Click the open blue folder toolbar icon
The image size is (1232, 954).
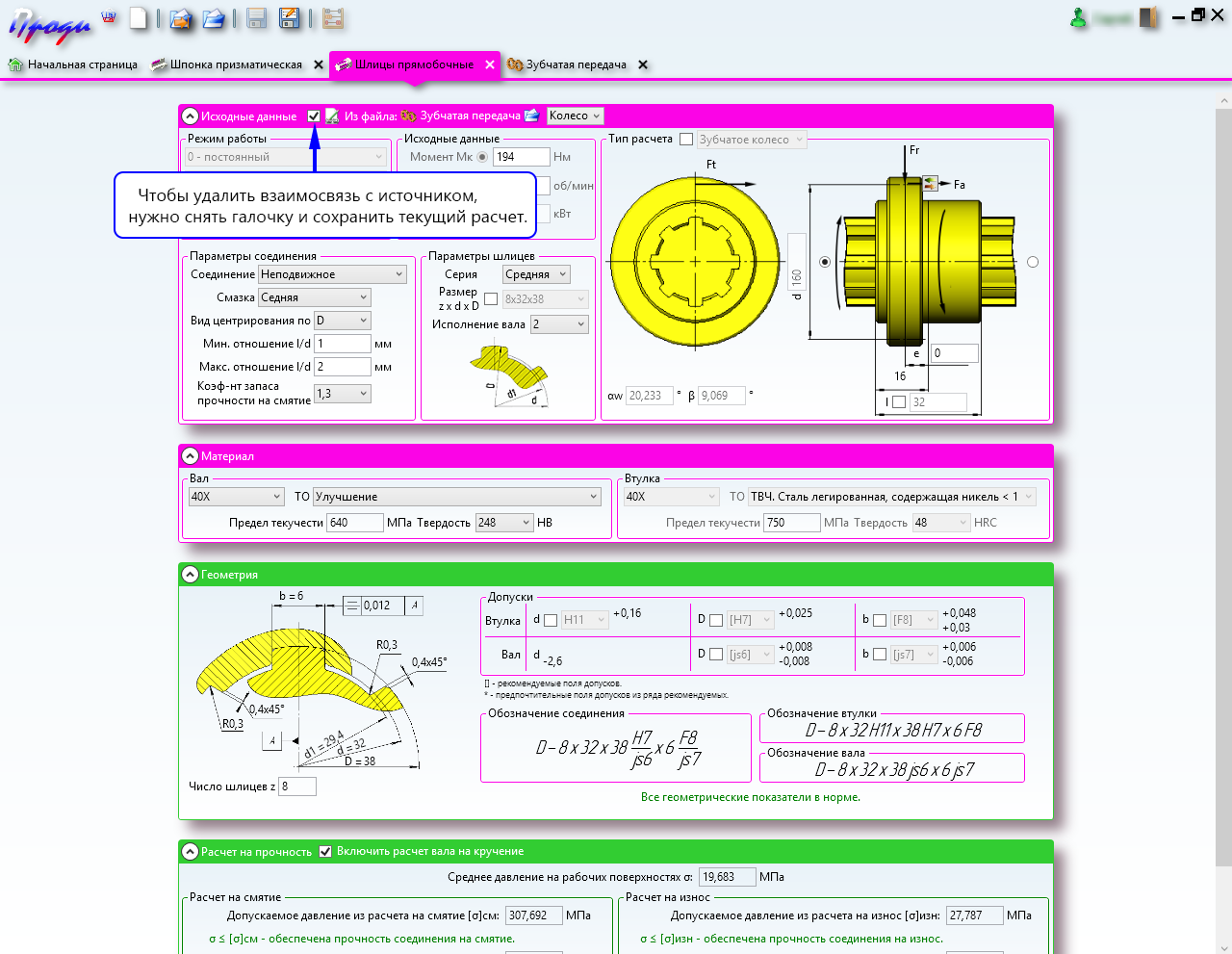(214, 18)
